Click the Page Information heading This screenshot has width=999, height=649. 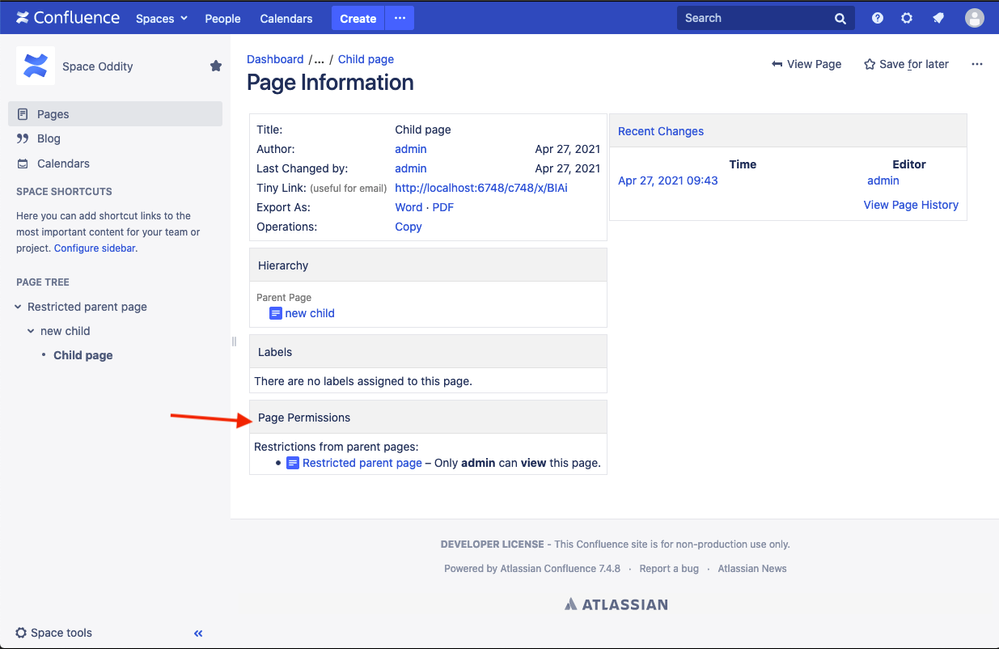[330, 82]
